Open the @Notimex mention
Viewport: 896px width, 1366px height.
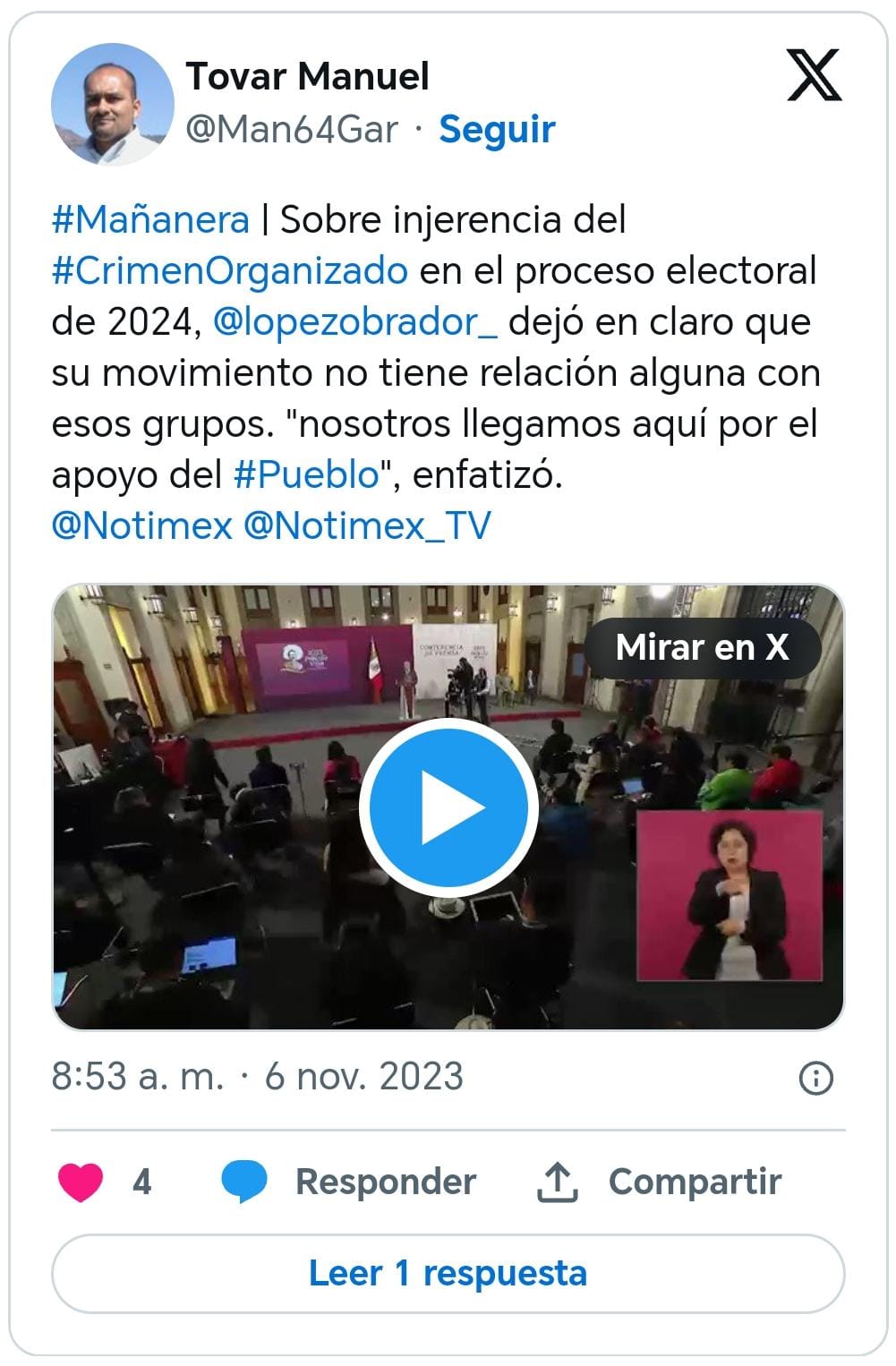coord(142,525)
